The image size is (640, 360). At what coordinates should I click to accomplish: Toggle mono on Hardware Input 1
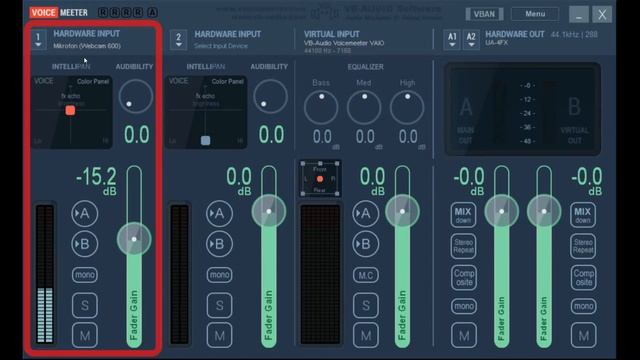click(x=85, y=275)
